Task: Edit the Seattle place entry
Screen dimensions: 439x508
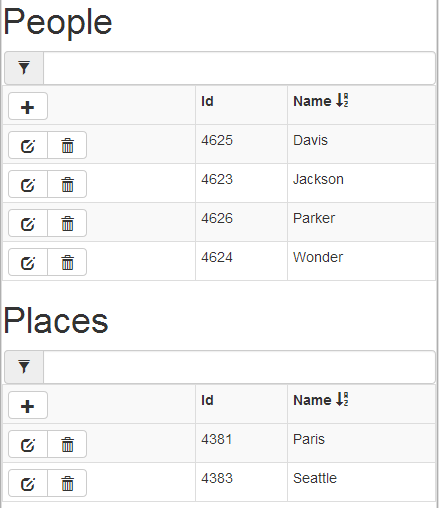Action: tap(28, 483)
